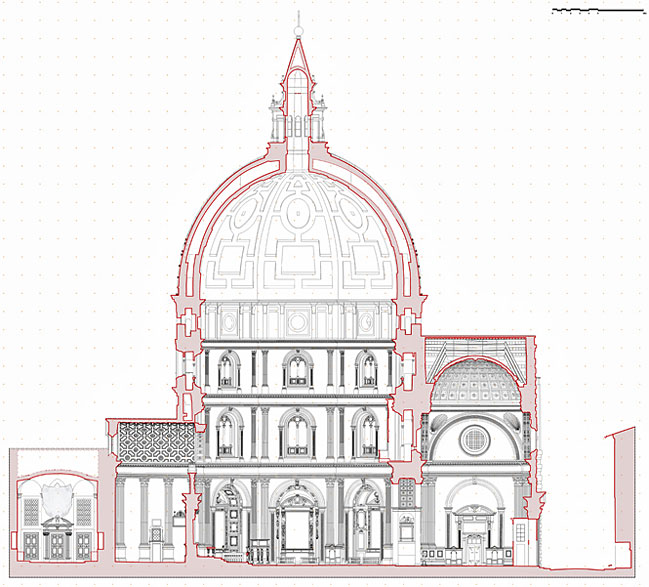Select the upper tier right arched window
This screenshot has width=649, height=587.
click(367, 371)
